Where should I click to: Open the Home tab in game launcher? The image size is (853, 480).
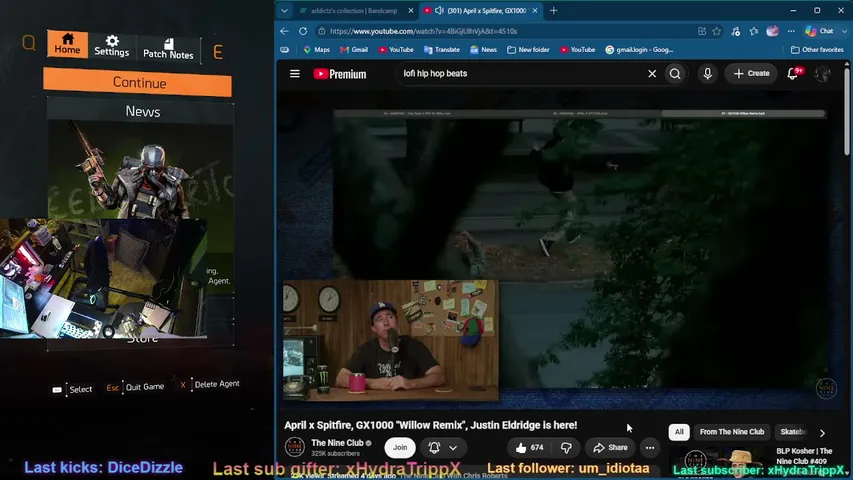(x=67, y=44)
